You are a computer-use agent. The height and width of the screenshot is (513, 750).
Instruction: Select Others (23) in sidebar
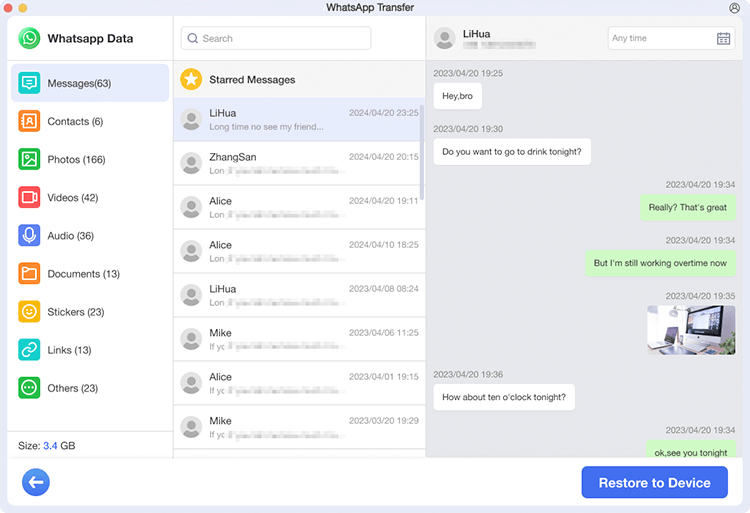[90, 388]
